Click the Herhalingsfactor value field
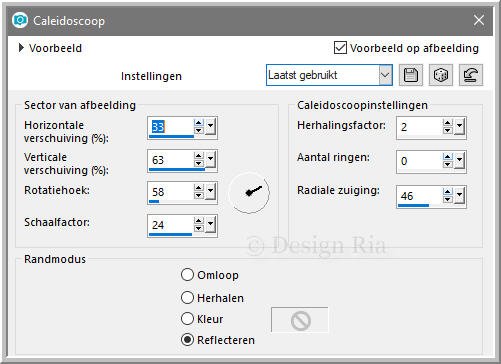This screenshot has width=501, height=364. [x=420, y=127]
